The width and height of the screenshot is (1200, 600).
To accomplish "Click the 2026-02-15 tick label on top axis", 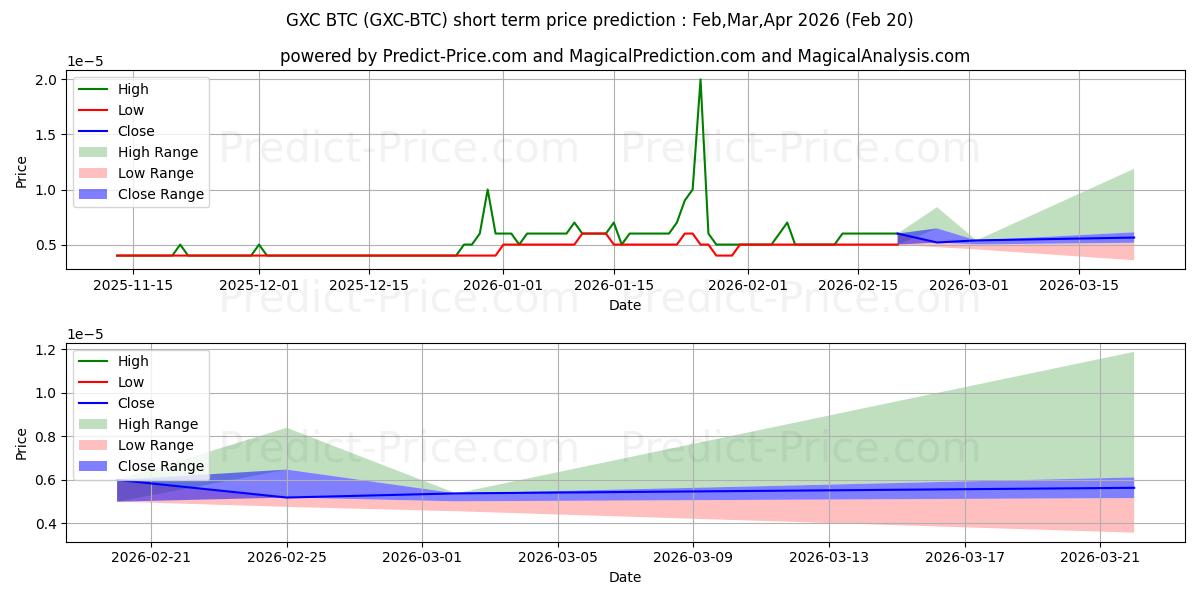I will coord(858,284).
